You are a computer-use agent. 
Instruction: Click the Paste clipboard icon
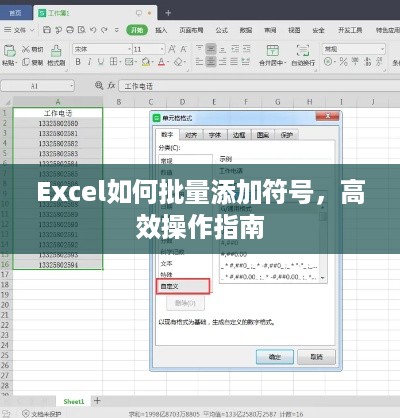click(x=10, y=51)
